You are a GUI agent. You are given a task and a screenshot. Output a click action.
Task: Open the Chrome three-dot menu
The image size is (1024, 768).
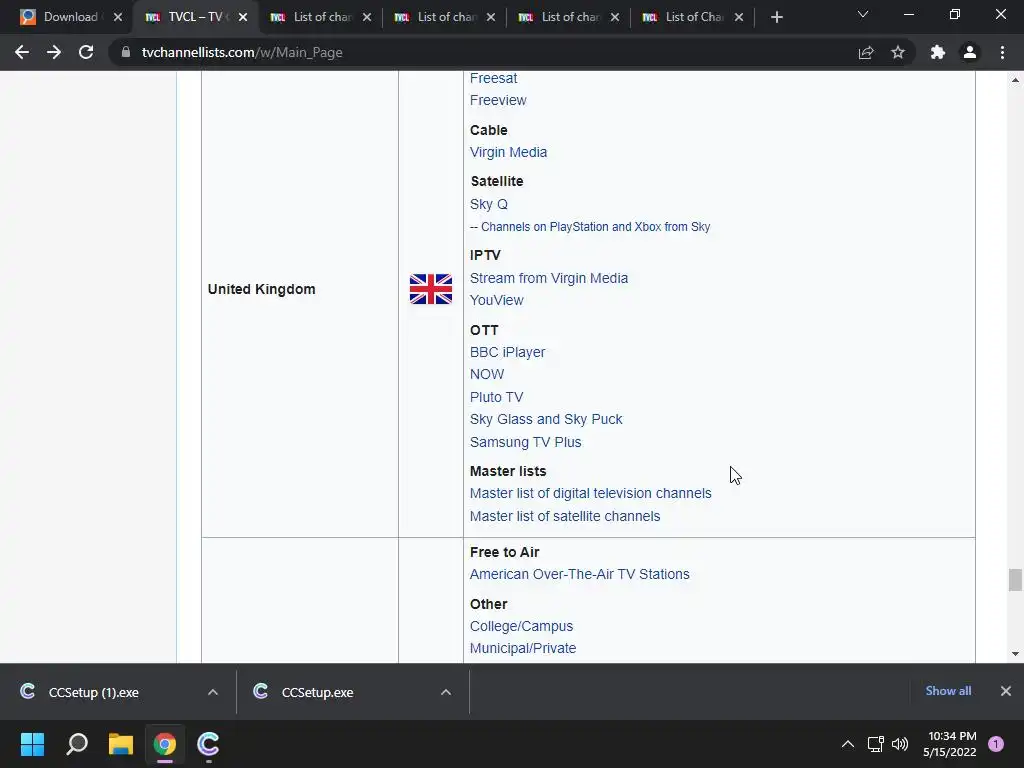point(1002,52)
